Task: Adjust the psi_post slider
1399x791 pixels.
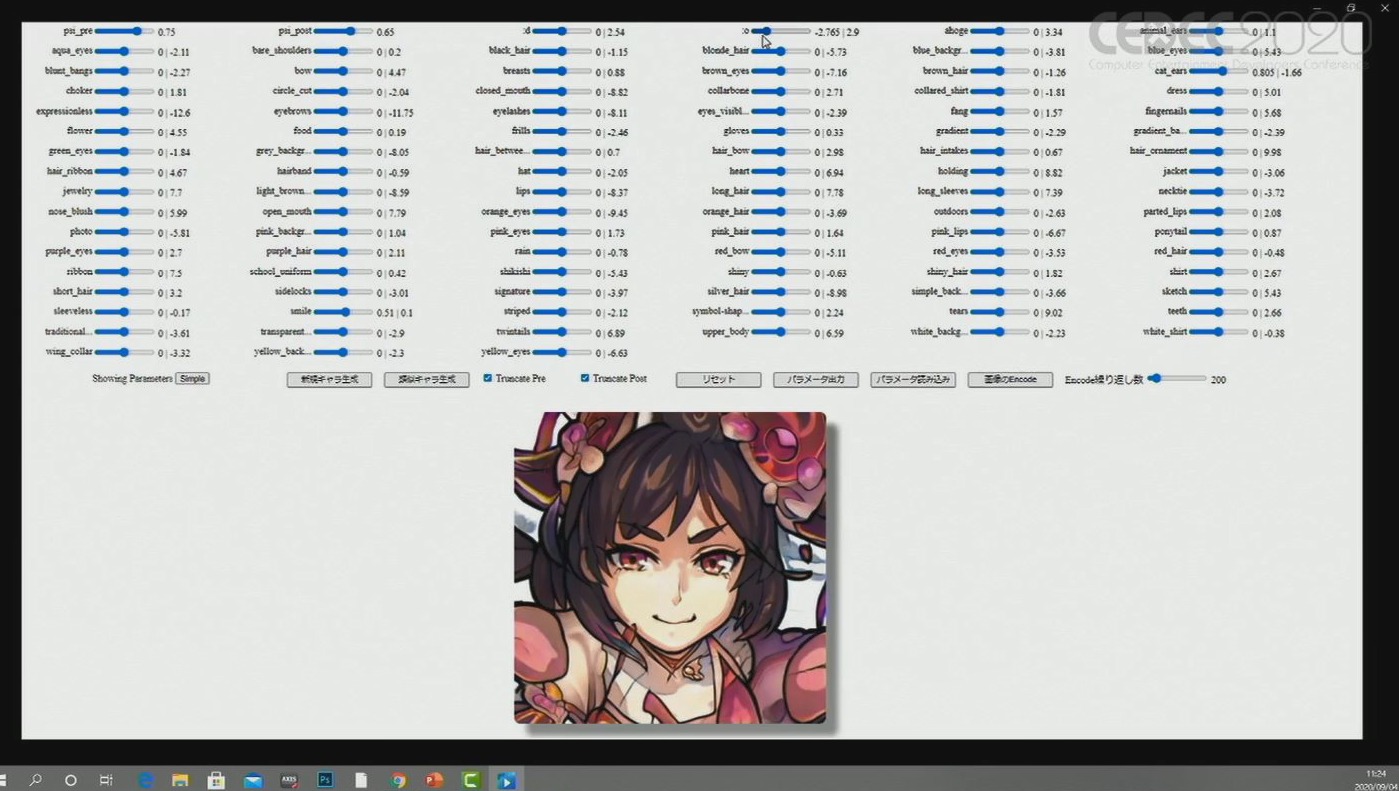Action: 343,31
